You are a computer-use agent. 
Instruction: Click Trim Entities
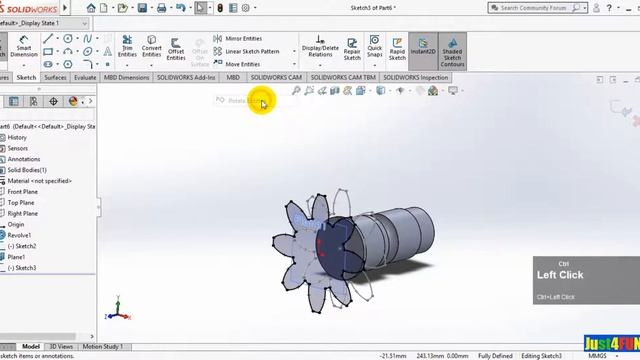point(127,46)
